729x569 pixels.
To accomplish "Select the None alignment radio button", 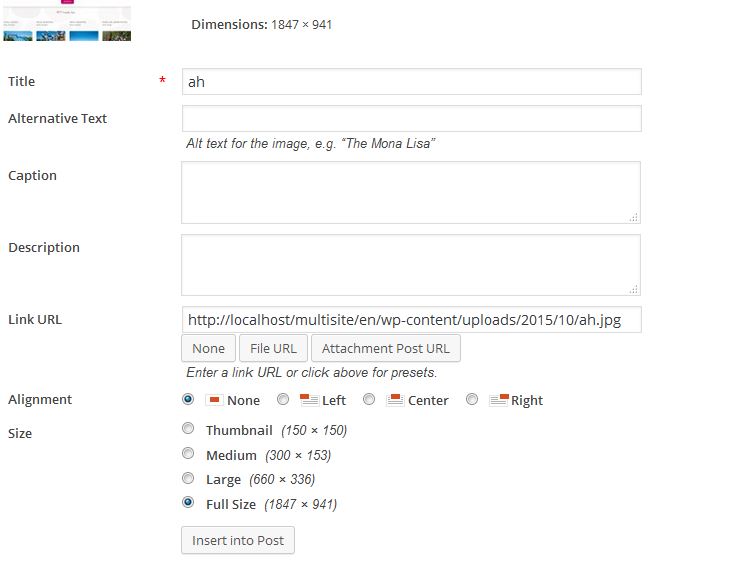I will tap(188, 399).
